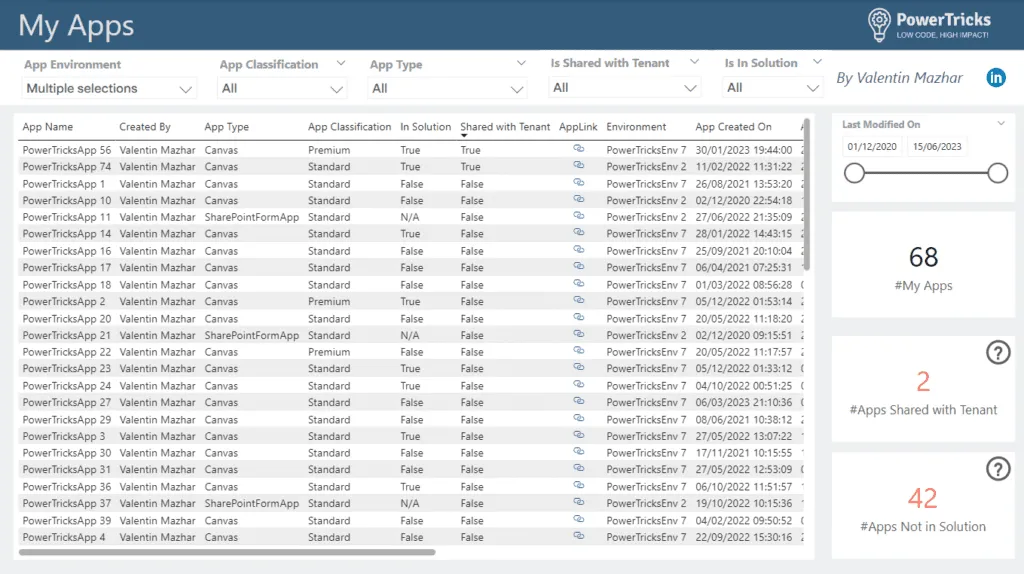
Task: Open the AppLink for PowerTricksApp 2
Action: (579, 300)
